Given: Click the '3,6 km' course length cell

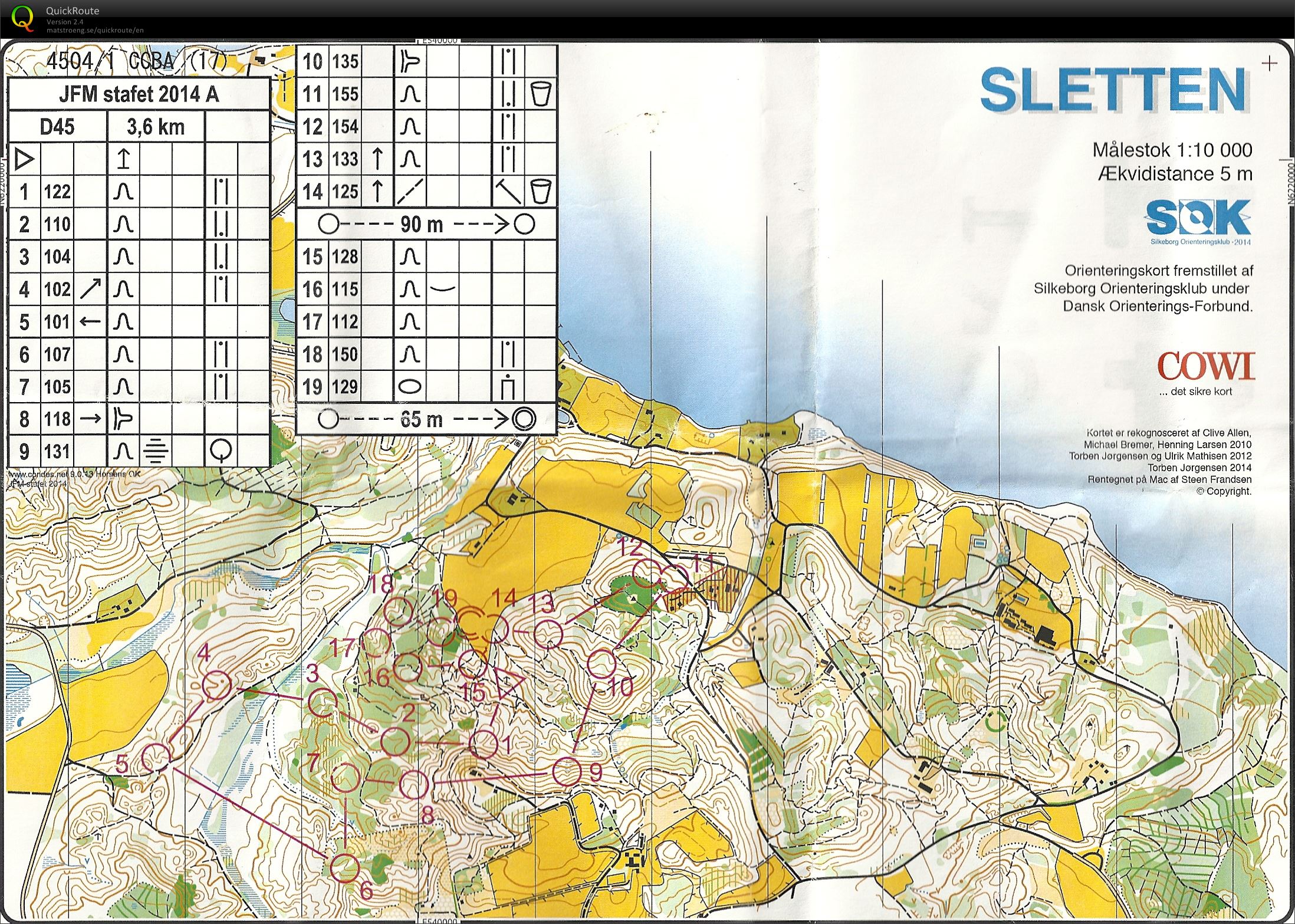Looking at the screenshot, I should point(156,127).
